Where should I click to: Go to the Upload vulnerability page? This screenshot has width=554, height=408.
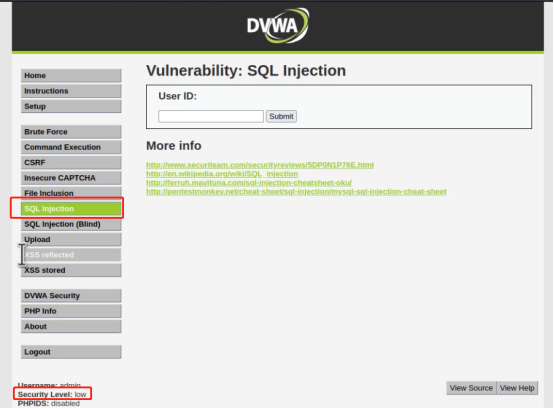pos(71,240)
